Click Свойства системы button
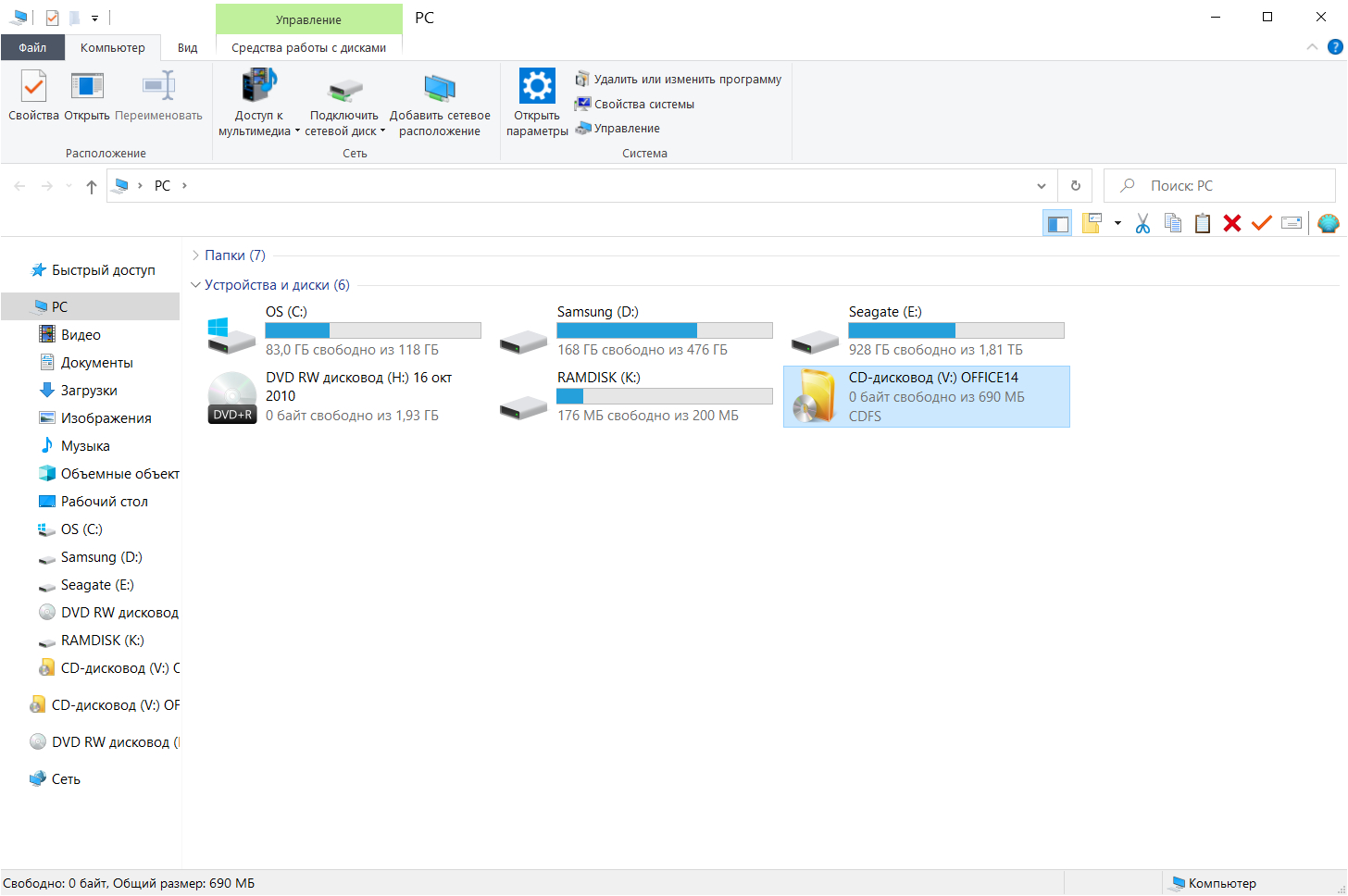 click(x=635, y=105)
